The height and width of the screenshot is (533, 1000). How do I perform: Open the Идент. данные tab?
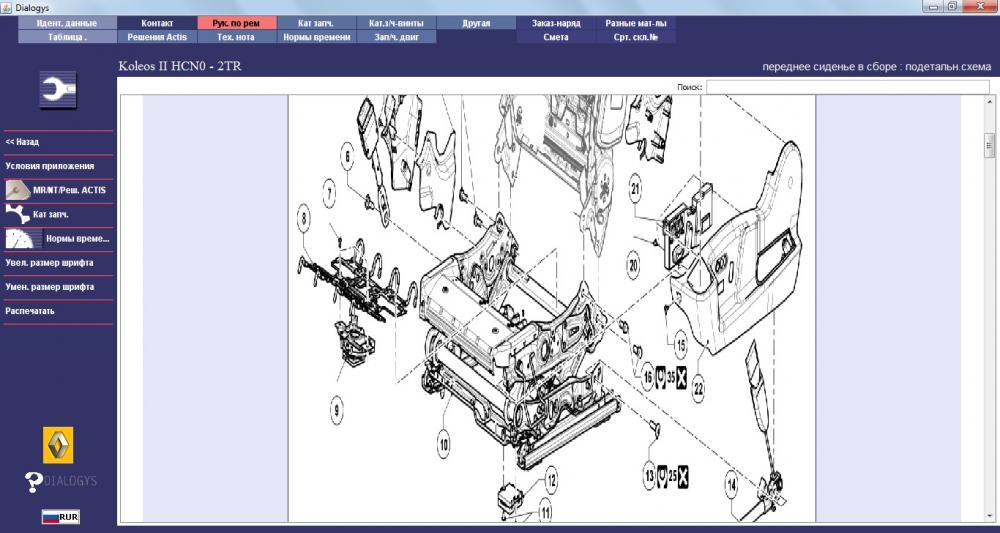[67, 23]
